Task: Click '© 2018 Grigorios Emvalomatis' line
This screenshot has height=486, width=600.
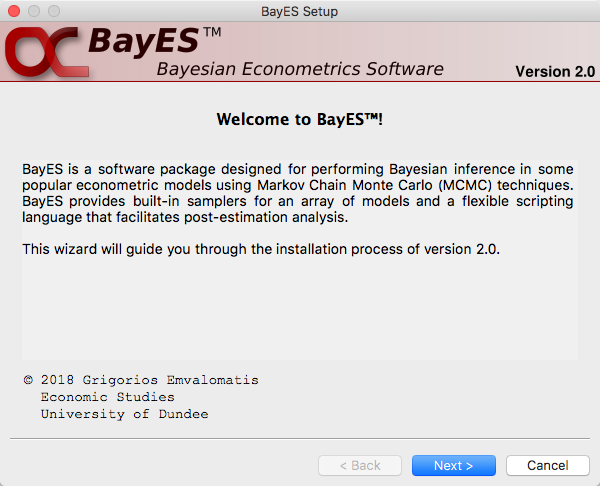Action: click(x=141, y=380)
